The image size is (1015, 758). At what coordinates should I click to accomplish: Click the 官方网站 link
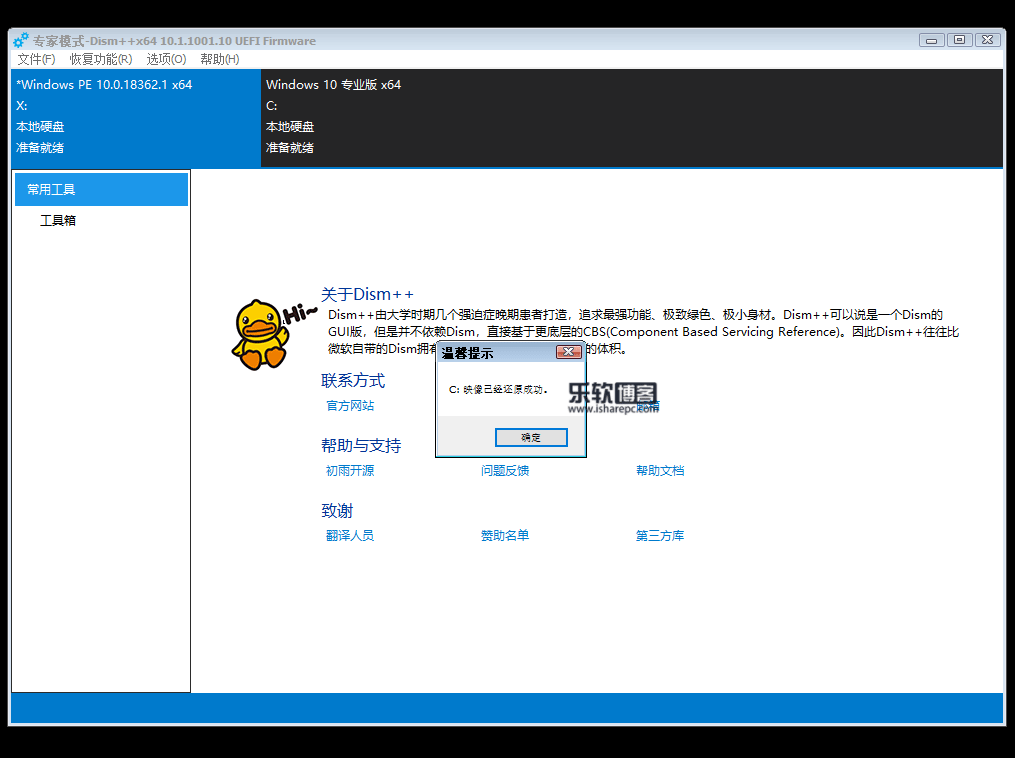coord(350,406)
